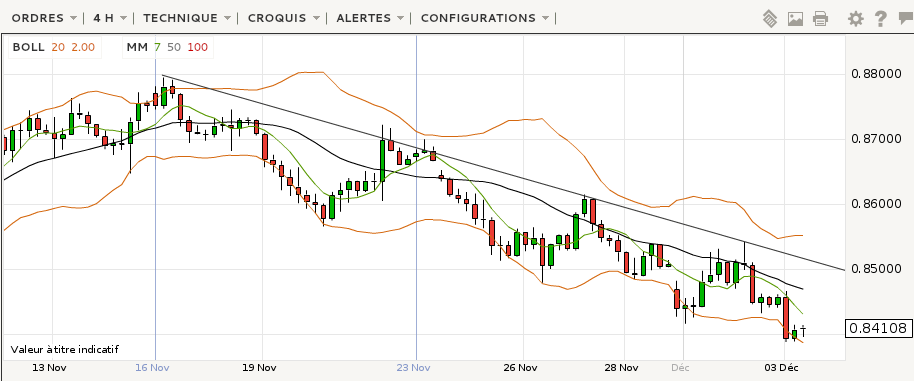Expand the TECHNIQUE dropdown arrow
The width and height of the screenshot is (914, 381).
227,18
